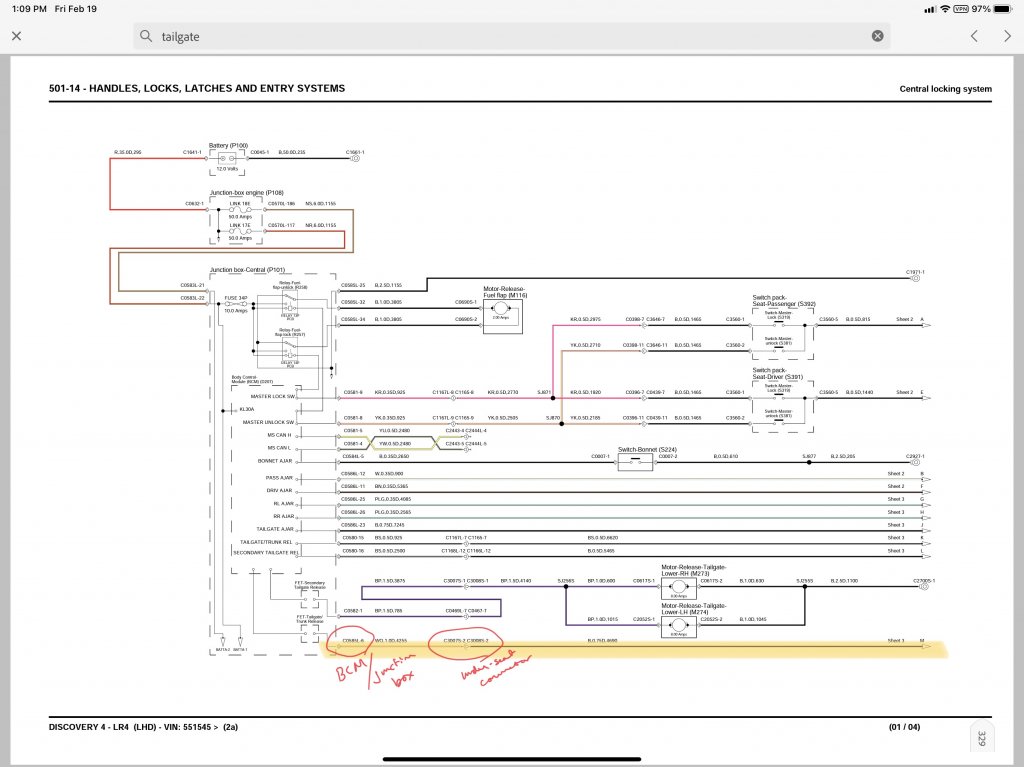Select the "(01 / 04)" sheet number
1024x767 pixels.
point(904,726)
